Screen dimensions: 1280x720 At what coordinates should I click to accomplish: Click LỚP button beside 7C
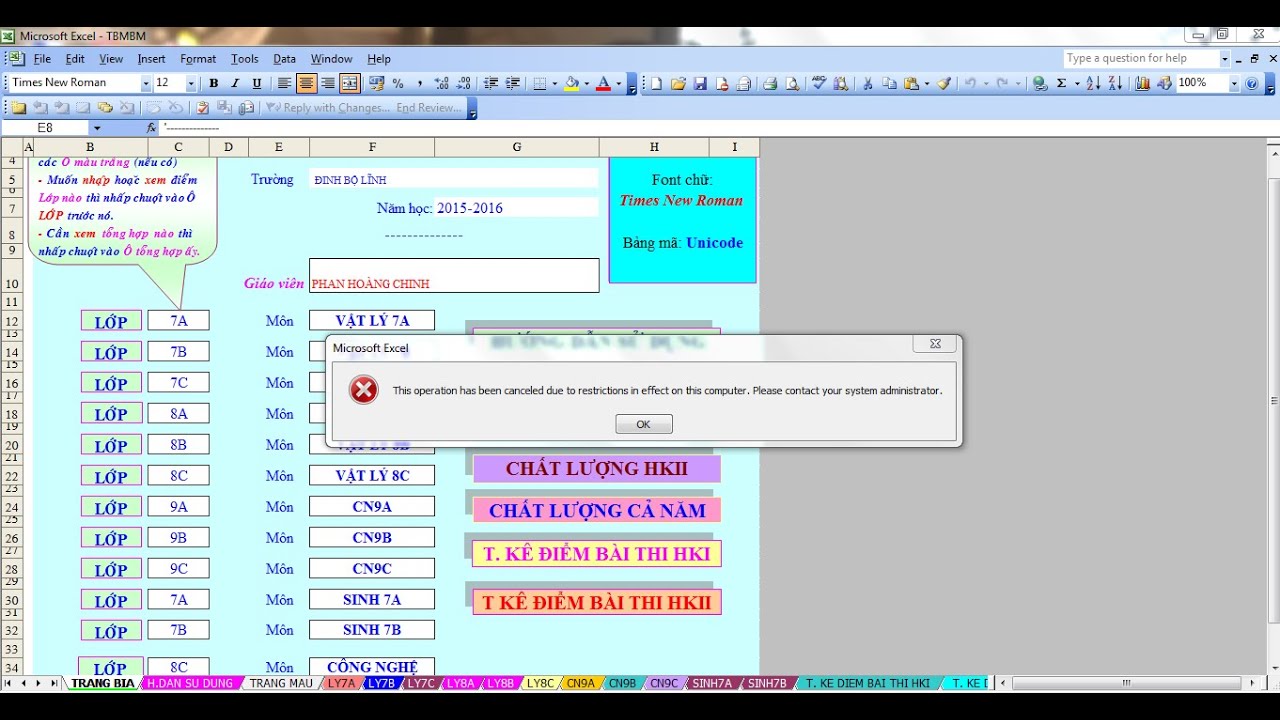coord(111,384)
